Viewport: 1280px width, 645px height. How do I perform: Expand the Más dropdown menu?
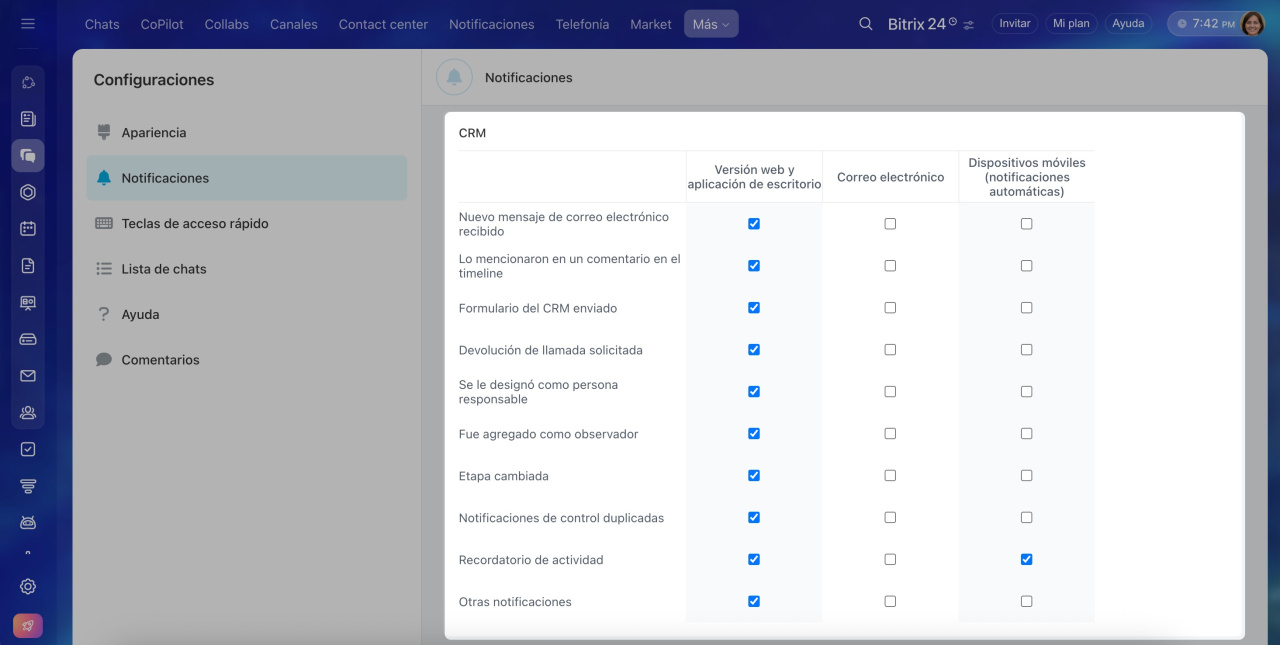tap(711, 24)
